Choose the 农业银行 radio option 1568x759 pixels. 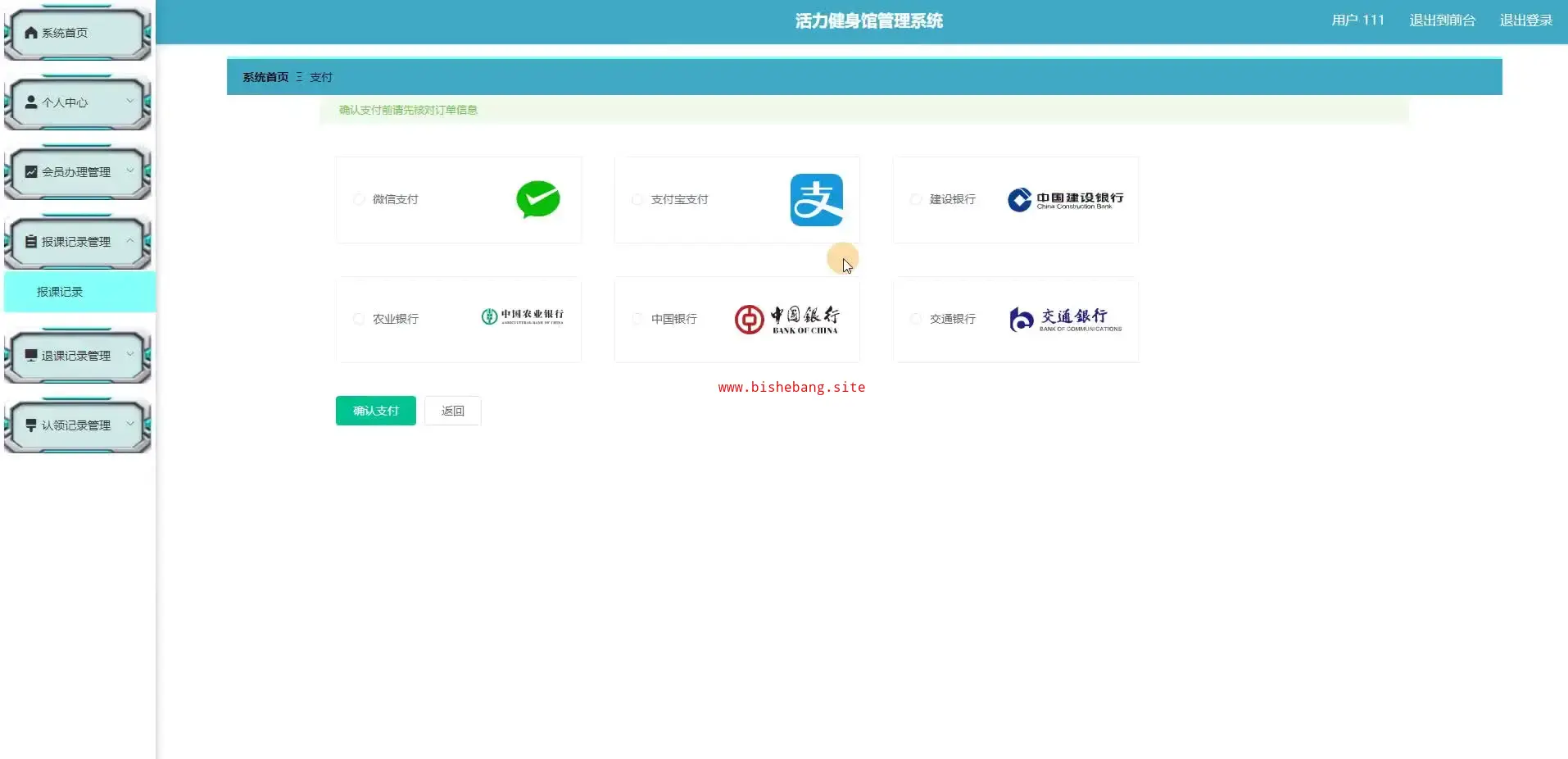(x=359, y=319)
